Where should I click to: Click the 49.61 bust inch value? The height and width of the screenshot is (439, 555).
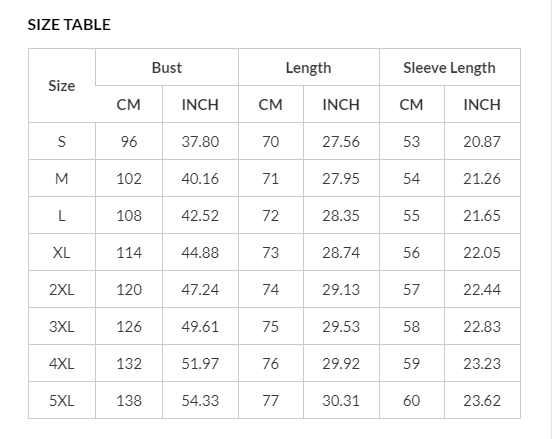pyautogui.click(x=200, y=326)
